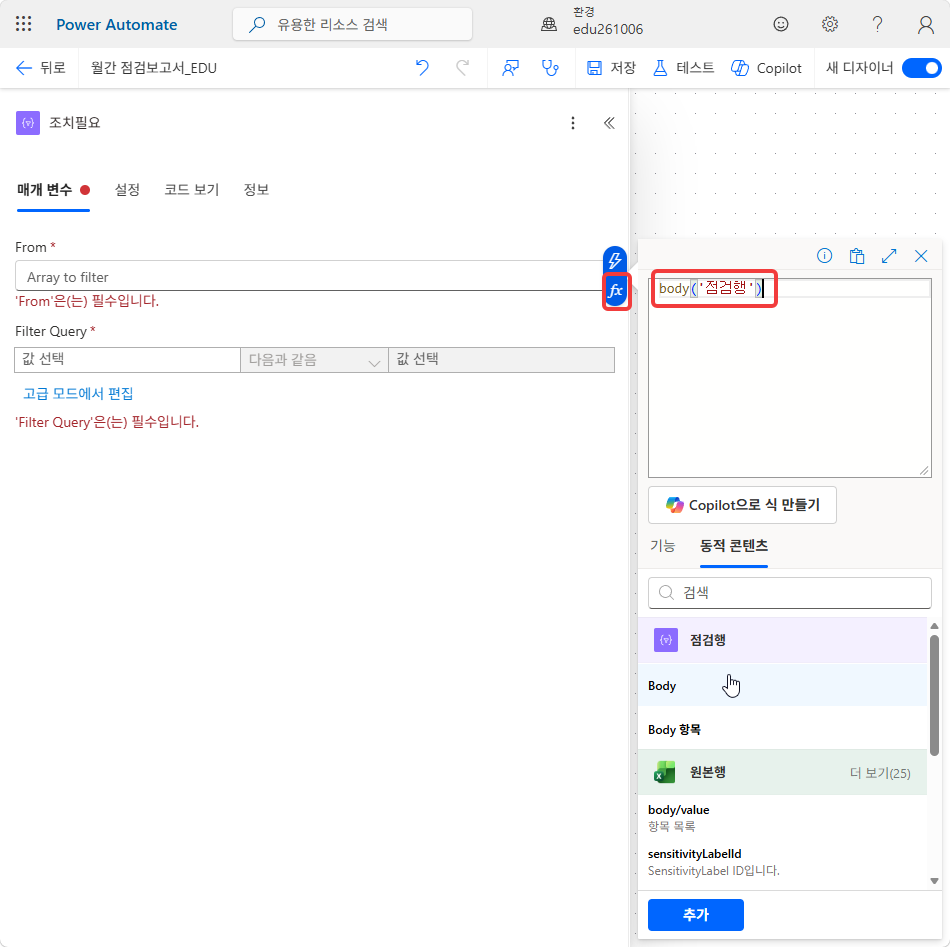Screen dimensions: 950x947
Task: Click the dynamic content list scrollbar
Action: click(x=934, y=695)
